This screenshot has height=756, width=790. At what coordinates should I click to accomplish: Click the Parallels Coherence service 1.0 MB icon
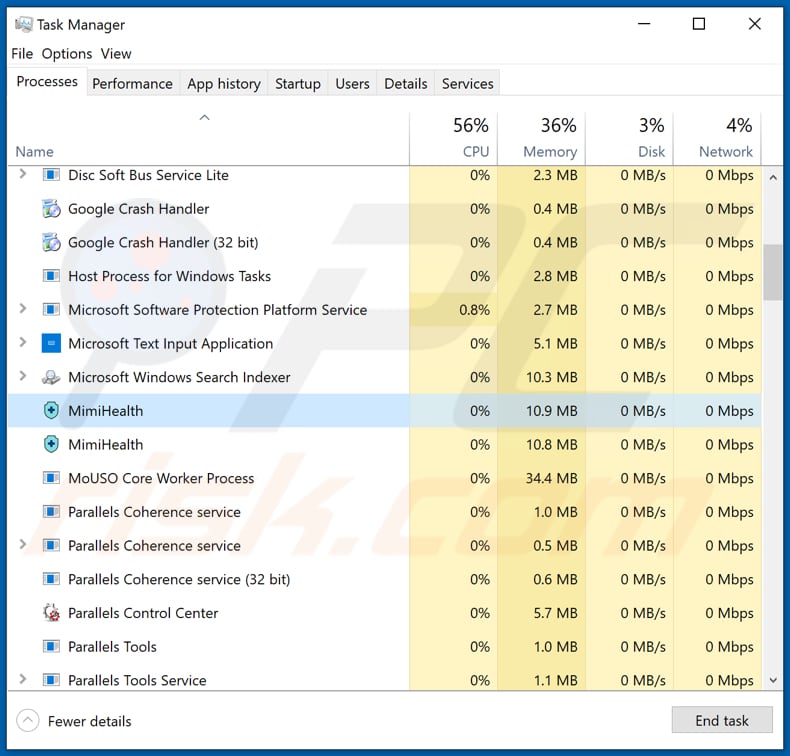point(51,512)
